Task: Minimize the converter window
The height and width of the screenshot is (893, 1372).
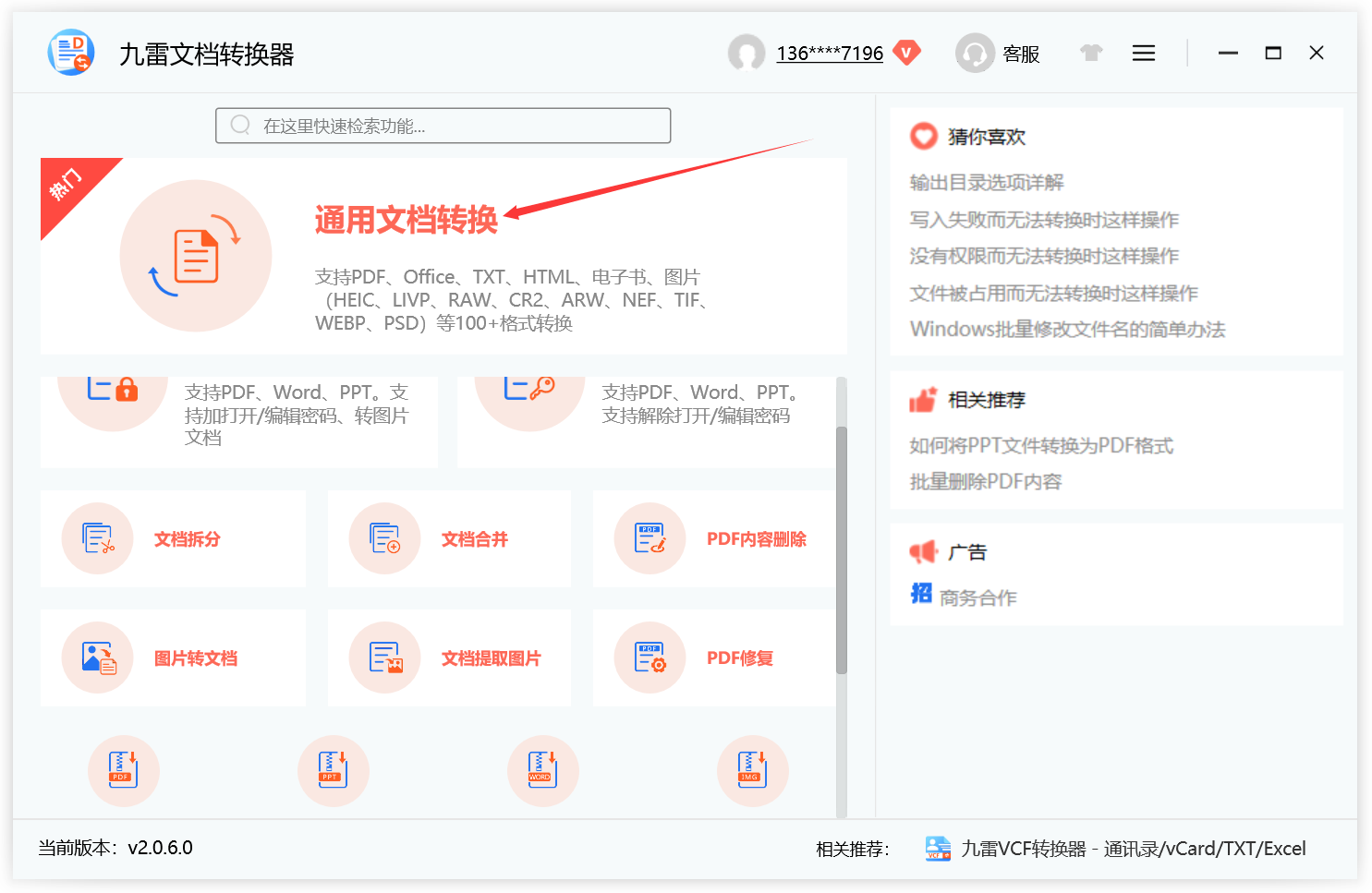Action: click(1228, 54)
